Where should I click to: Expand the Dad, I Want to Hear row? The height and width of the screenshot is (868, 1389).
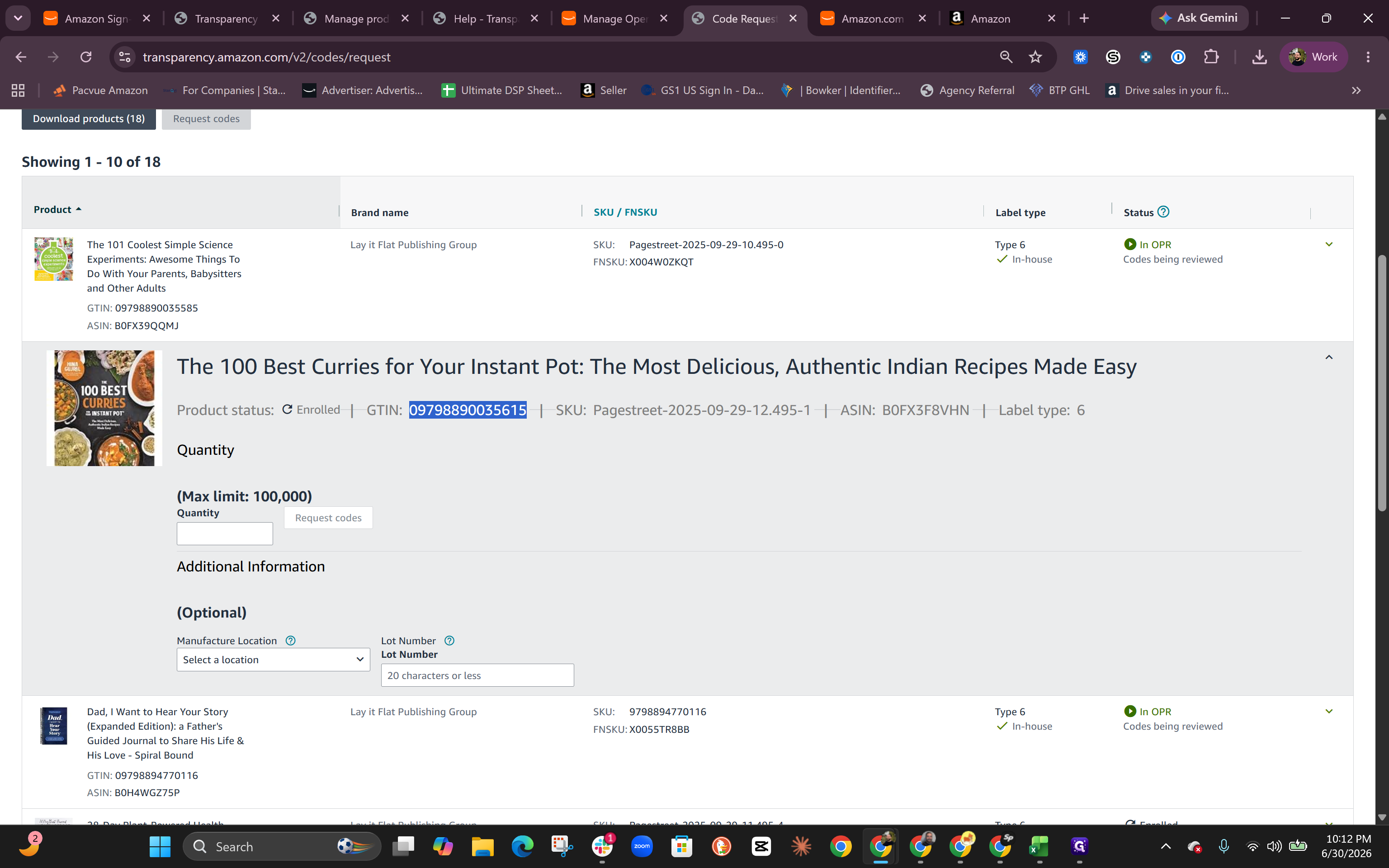click(1329, 711)
